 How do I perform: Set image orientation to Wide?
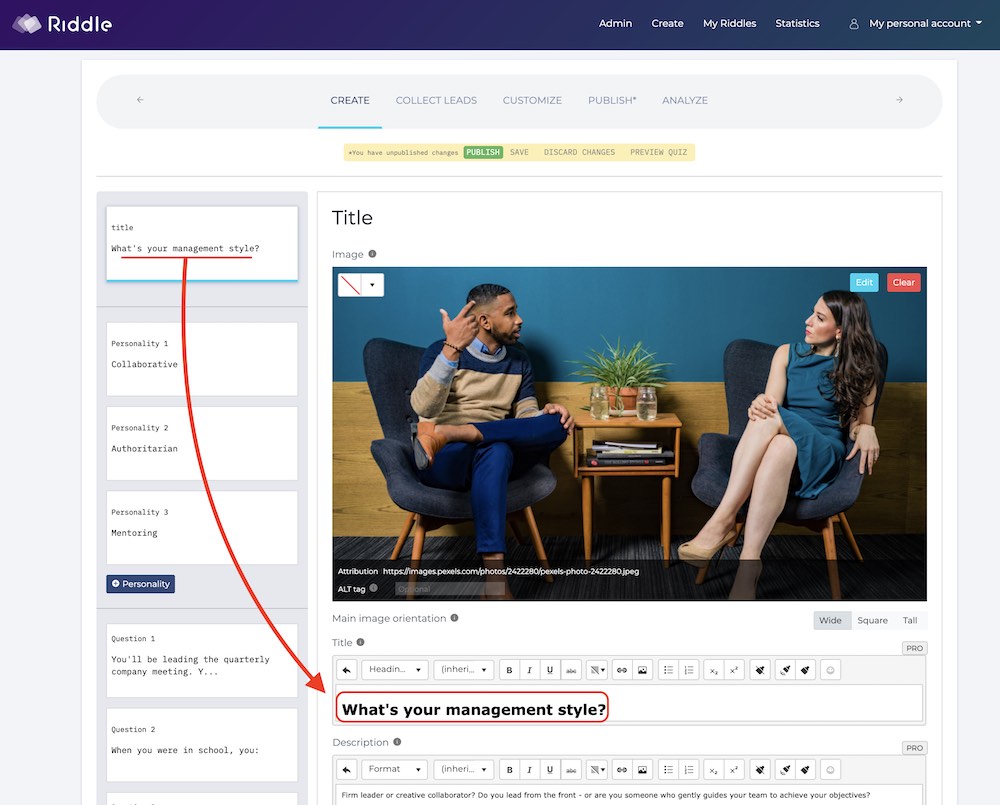tap(830, 620)
